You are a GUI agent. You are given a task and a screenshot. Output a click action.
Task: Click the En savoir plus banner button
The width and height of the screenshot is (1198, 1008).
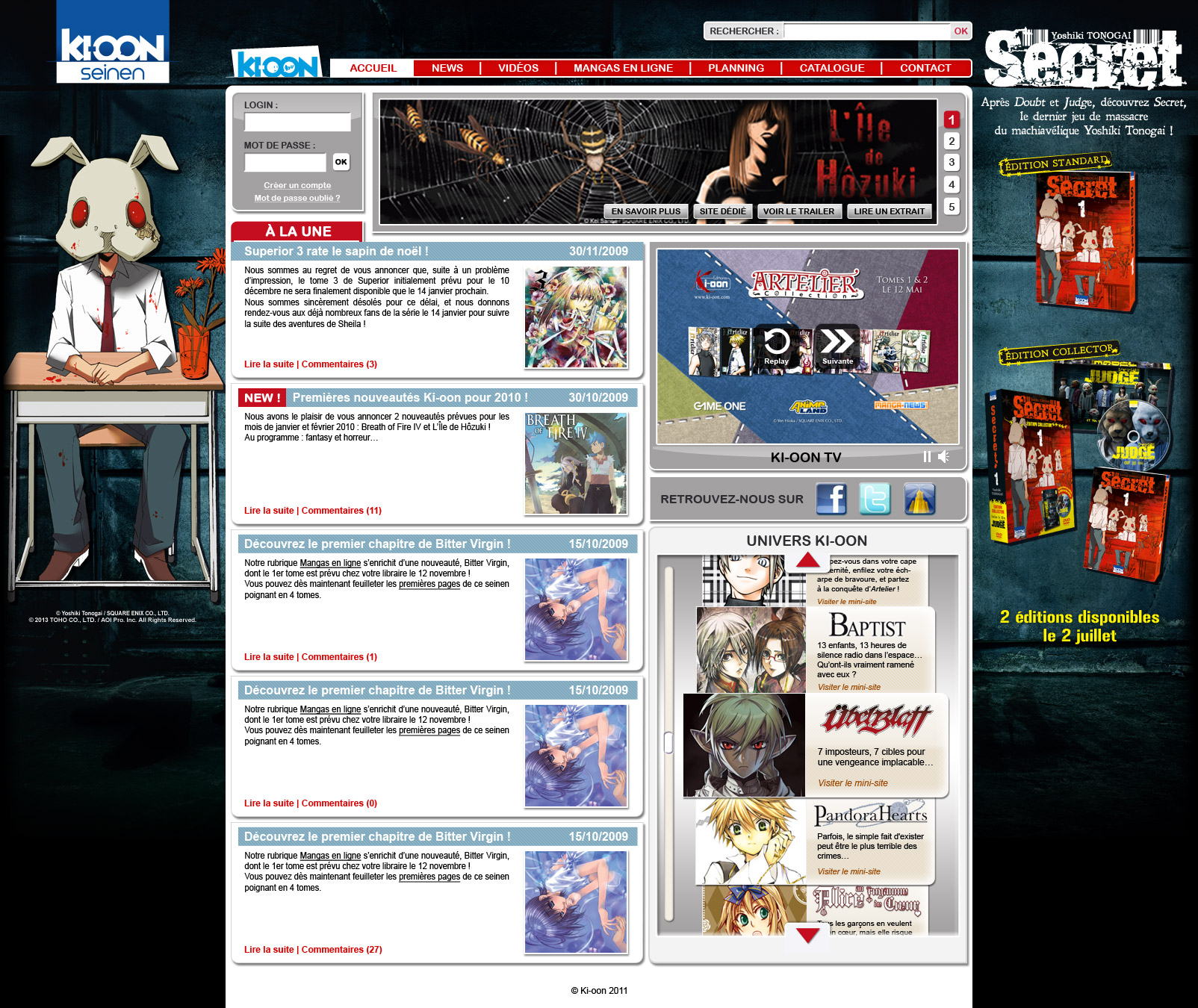click(x=646, y=211)
